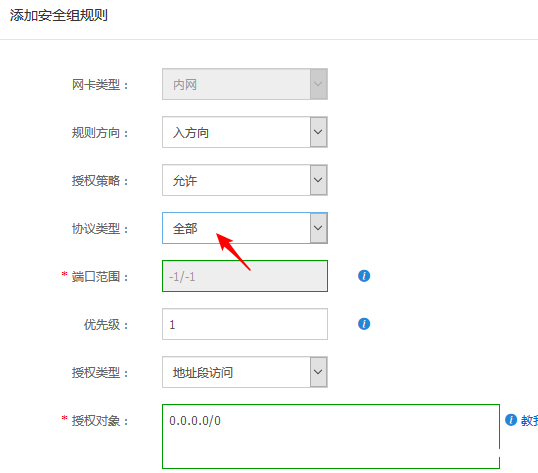The image size is (538, 473).
Task: Open the 授权类型 dropdown arrow
Action: pos(318,372)
